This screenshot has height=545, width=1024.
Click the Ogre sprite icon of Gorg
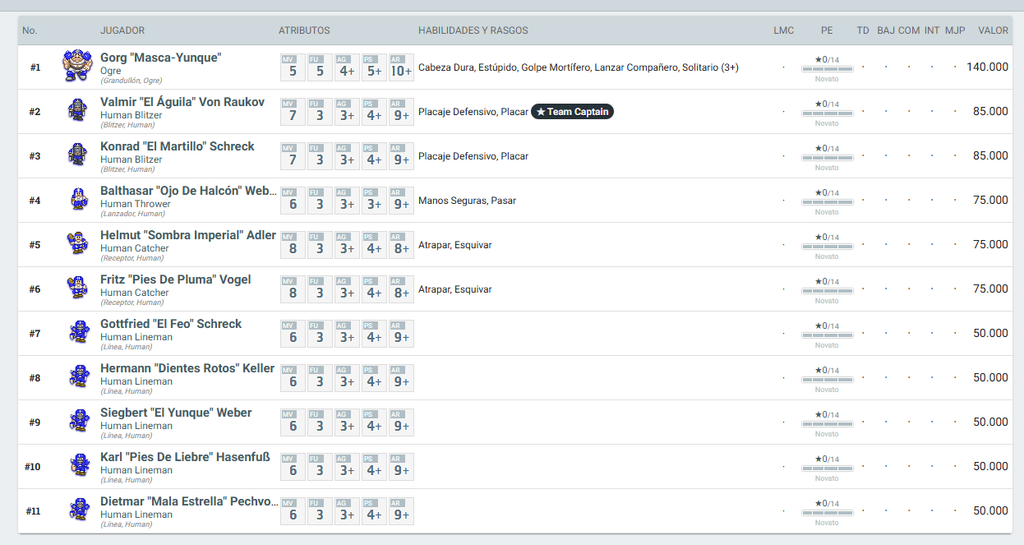tap(77, 65)
